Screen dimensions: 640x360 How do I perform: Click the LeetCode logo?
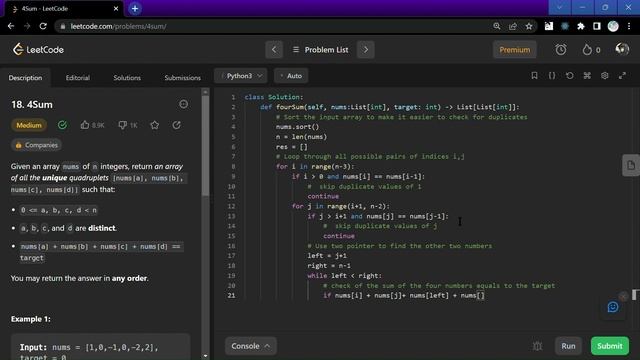[x=38, y=49]
